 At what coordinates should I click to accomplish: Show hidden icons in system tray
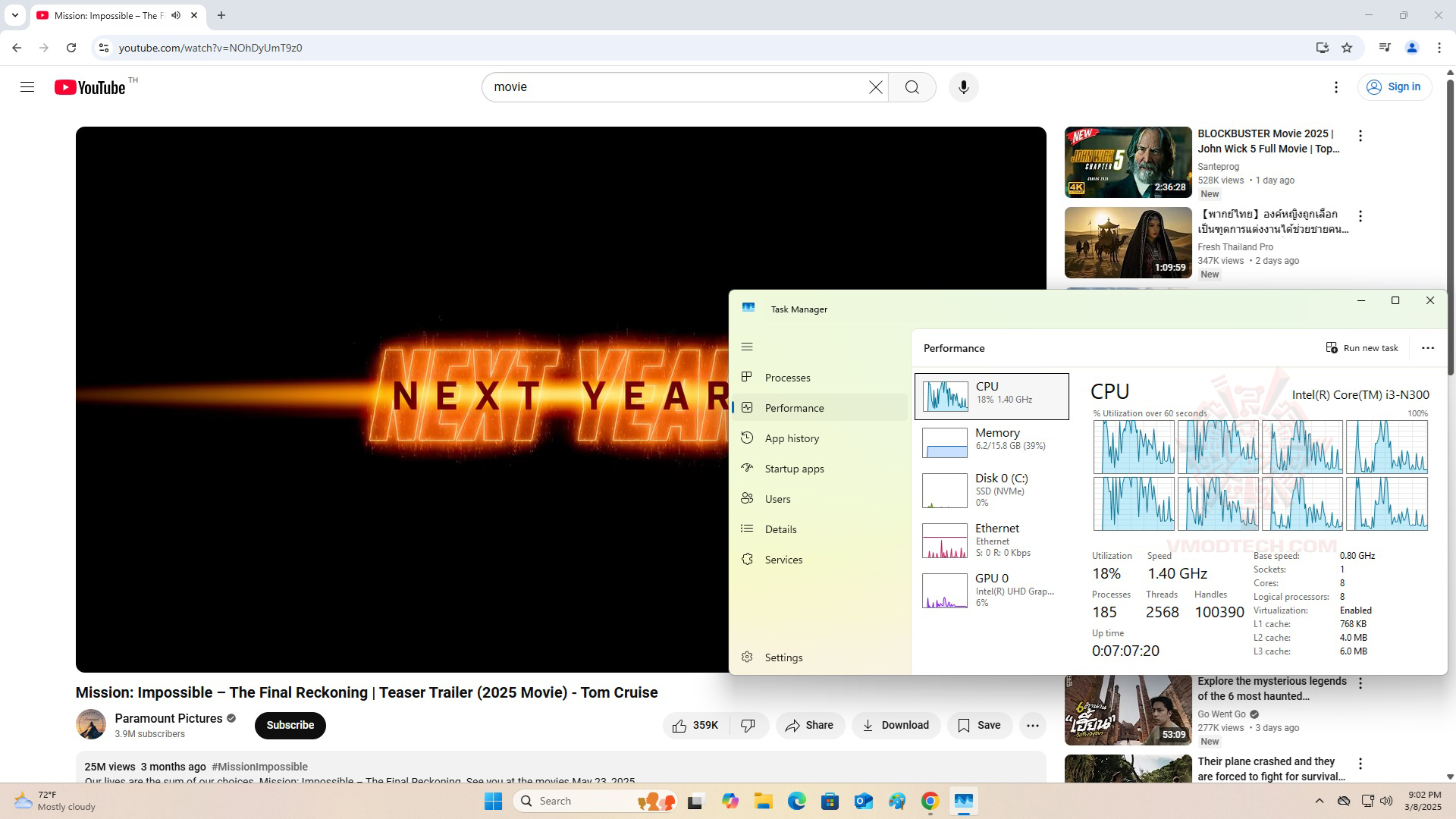pyautogui.click(x=1319, y=801)
